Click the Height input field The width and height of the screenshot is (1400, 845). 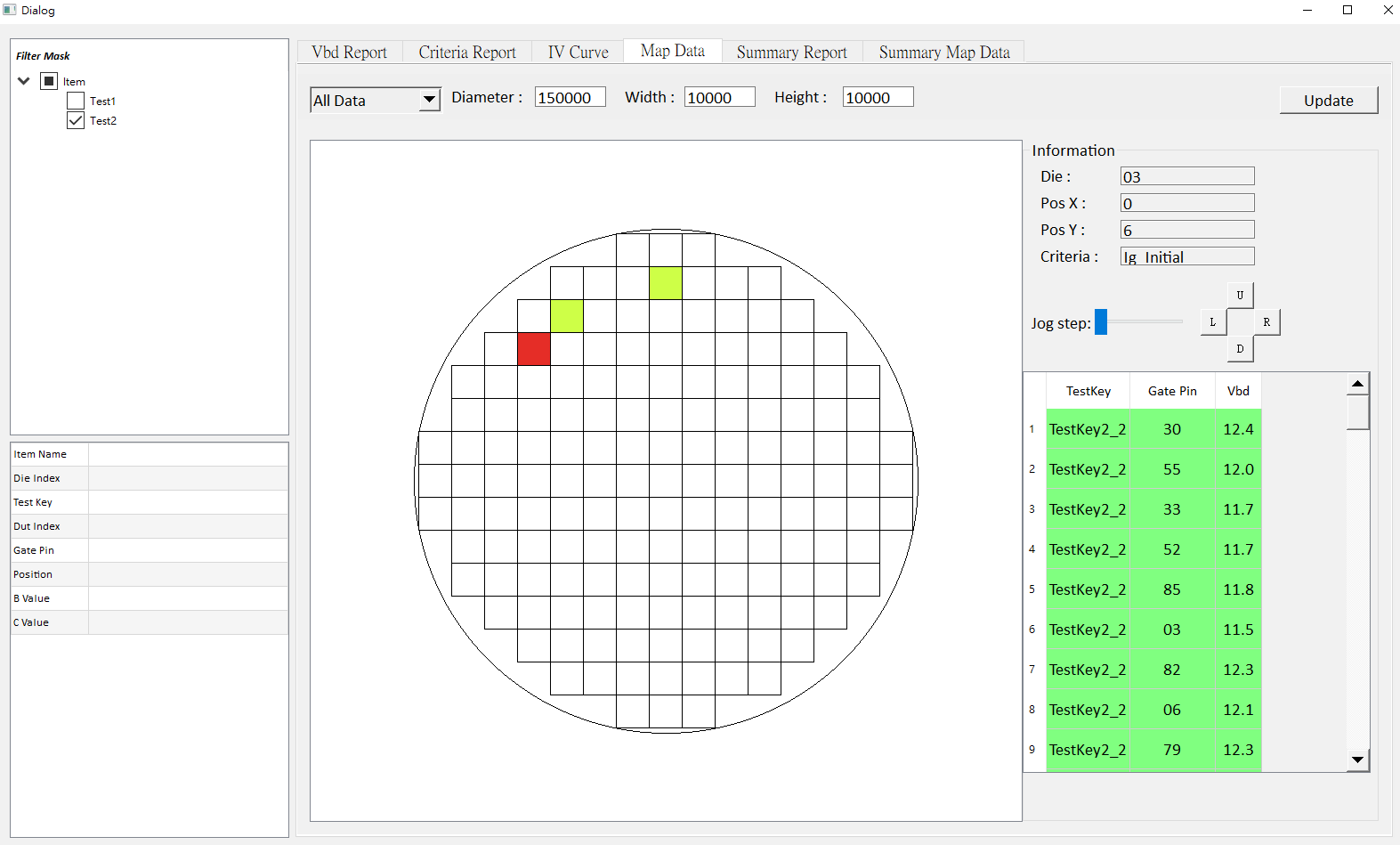pyautogui.click(x=878, y=97)
